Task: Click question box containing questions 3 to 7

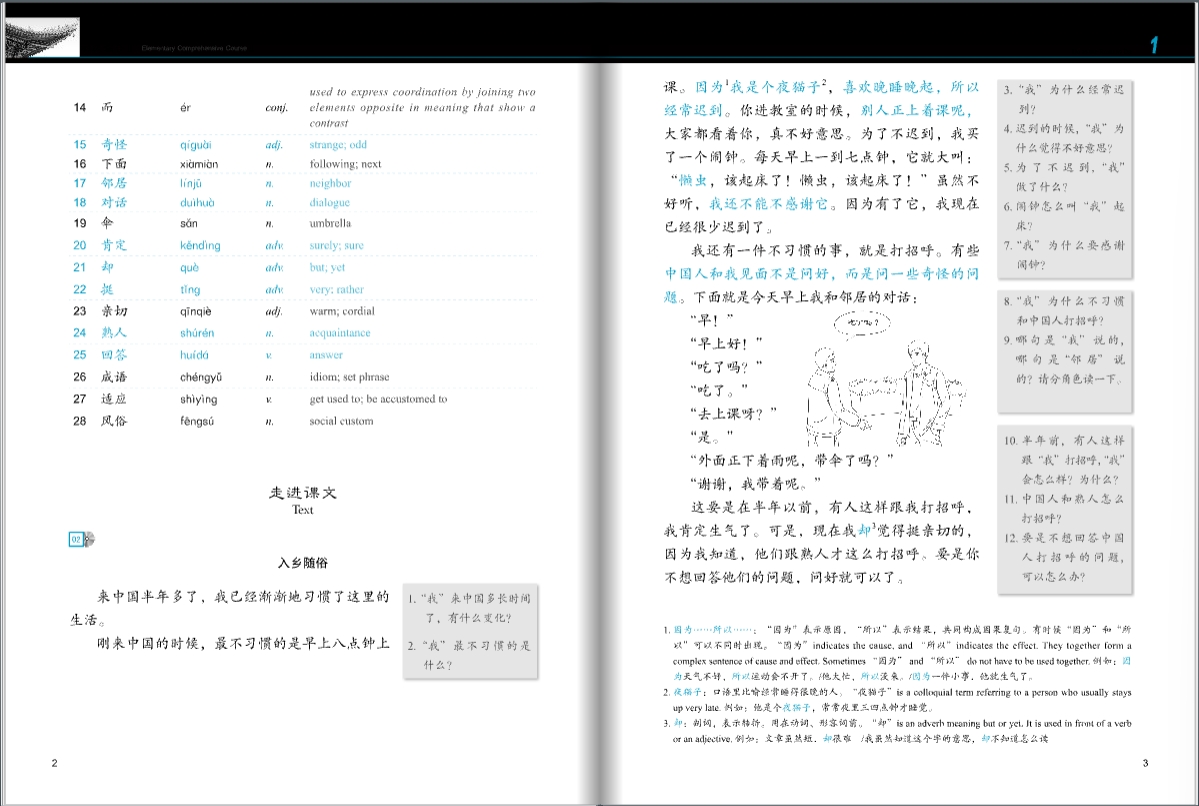Action: (x=1066, y=177)
